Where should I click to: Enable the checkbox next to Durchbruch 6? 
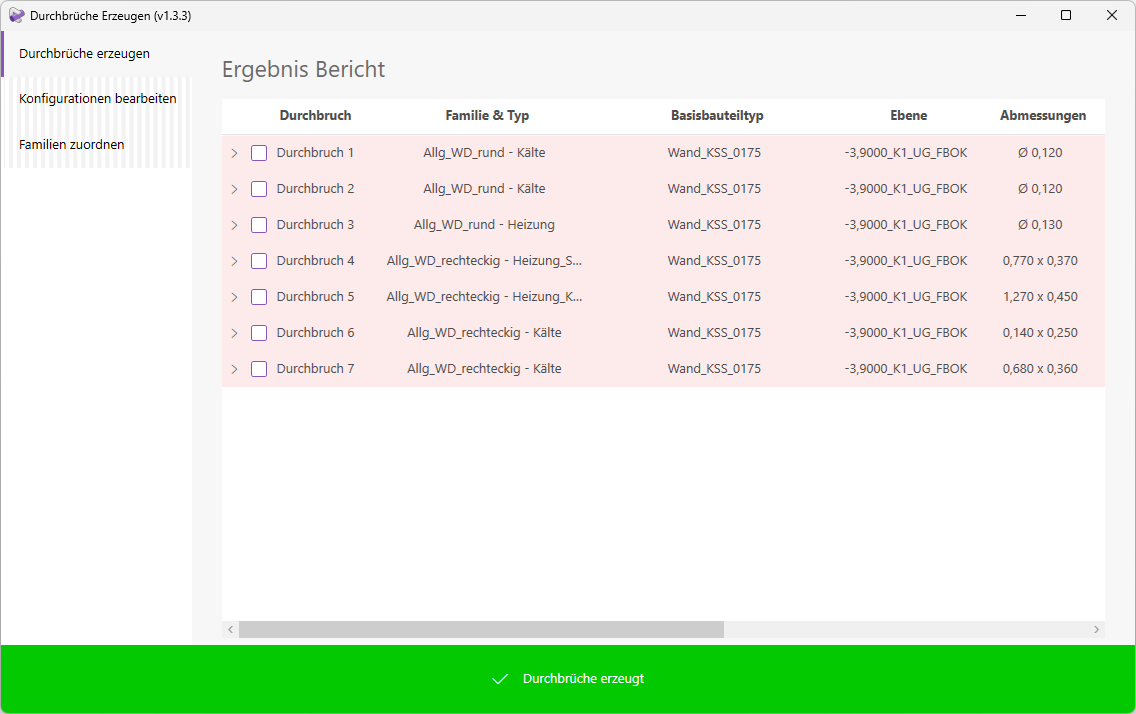coord(259,333)
